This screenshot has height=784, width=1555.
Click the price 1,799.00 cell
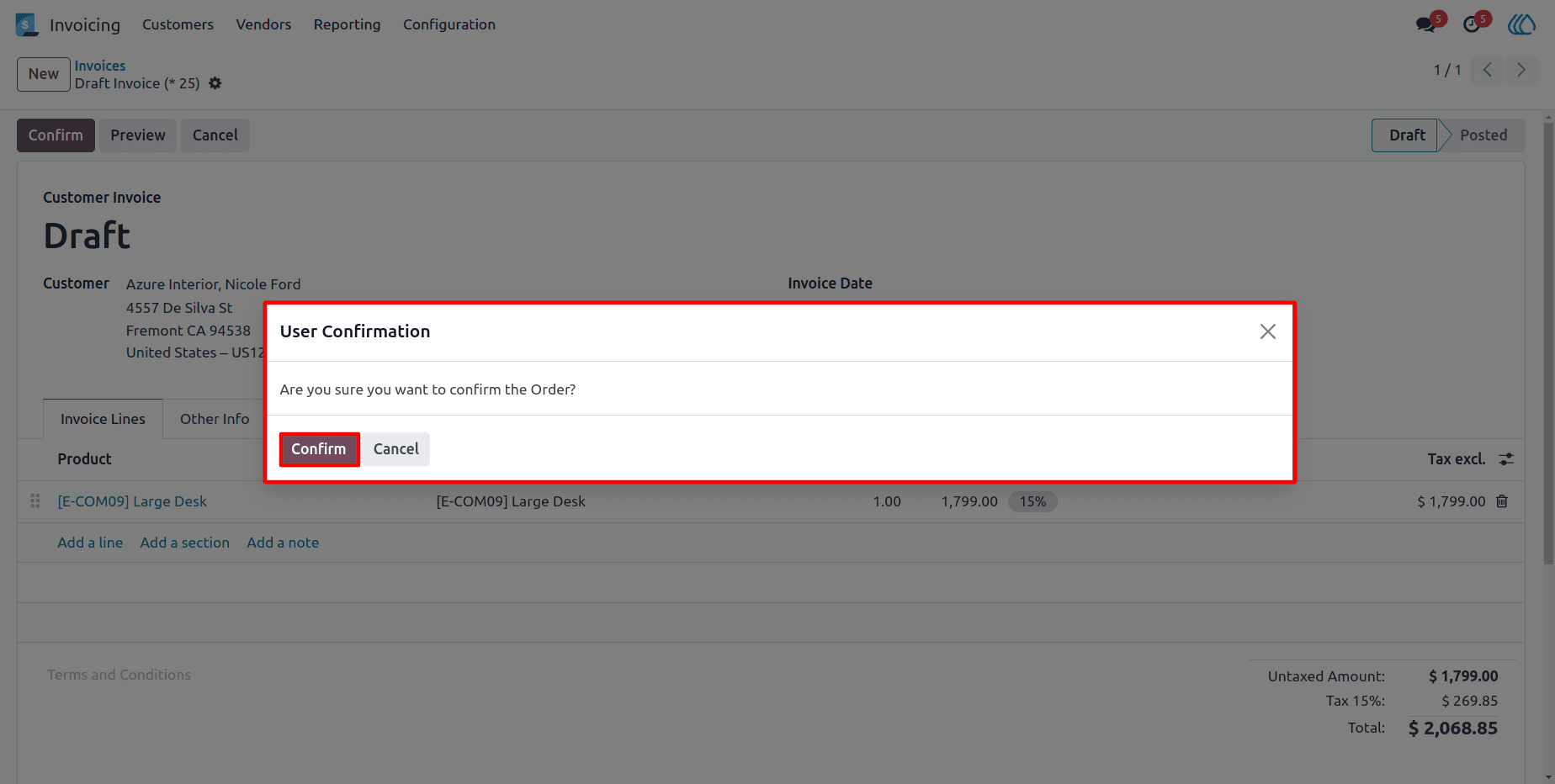tap(969, 501)
